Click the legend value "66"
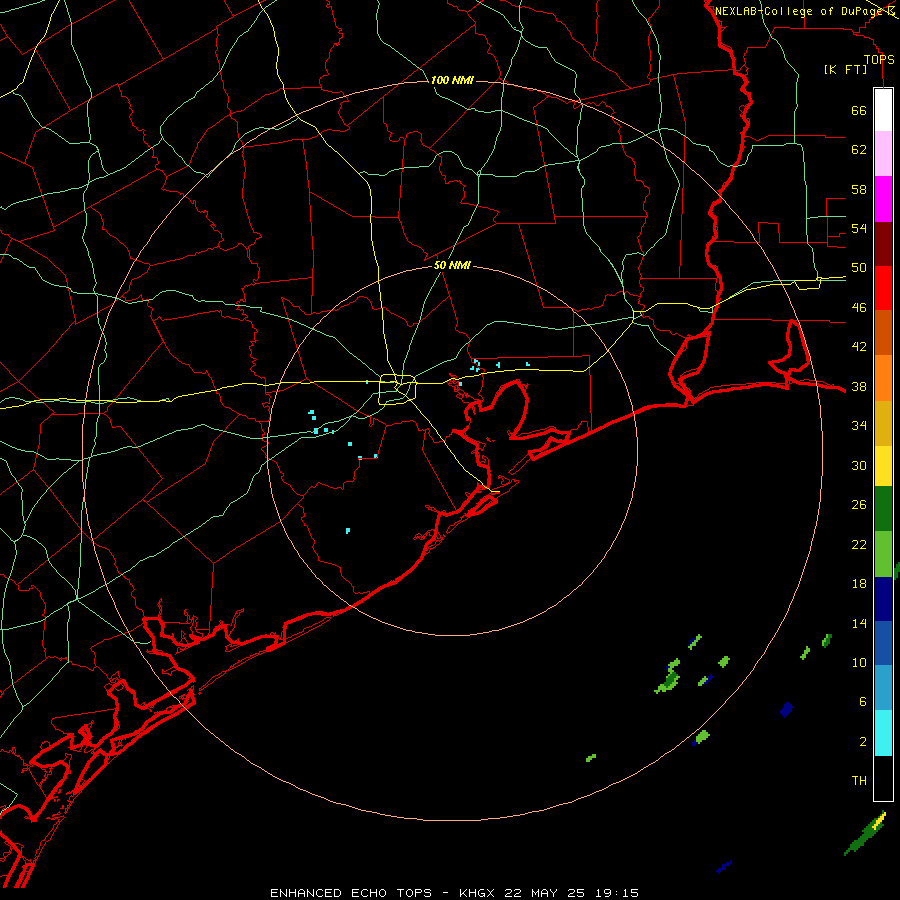 point(859,110)
